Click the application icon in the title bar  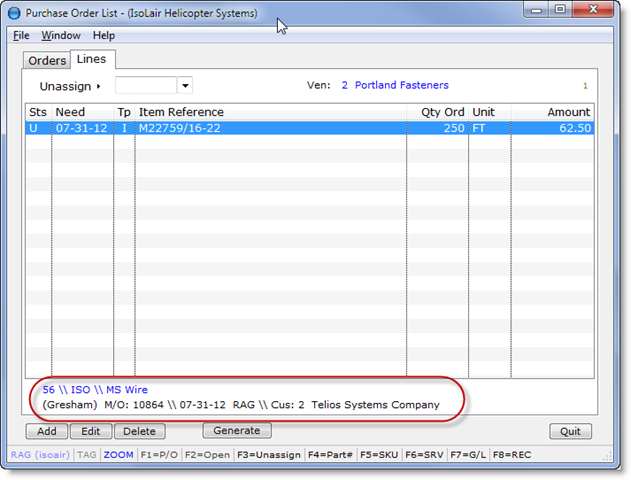click(14, 13)
